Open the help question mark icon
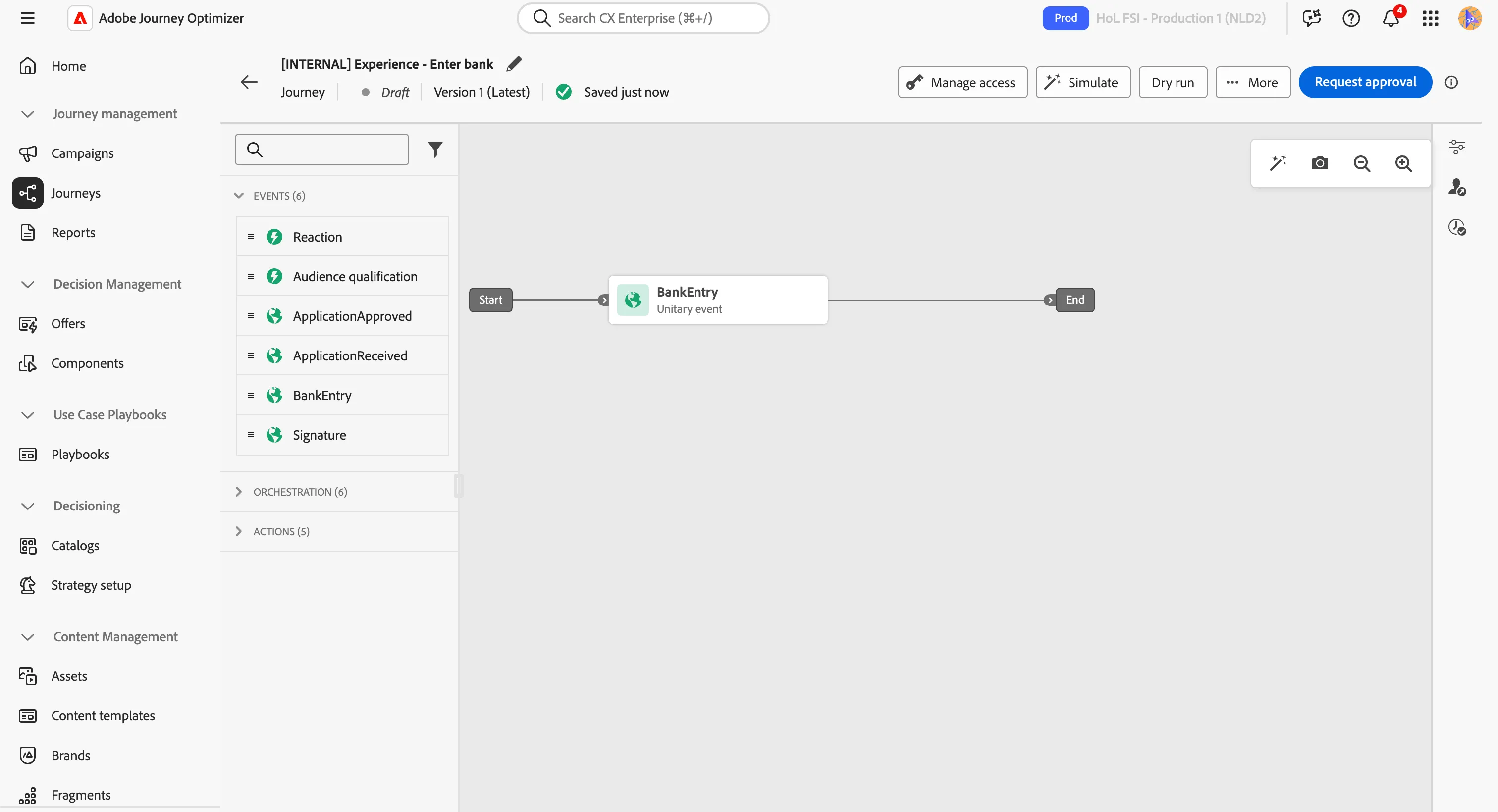Viewport: 1498px width, 812px height. click(1351, 18)
